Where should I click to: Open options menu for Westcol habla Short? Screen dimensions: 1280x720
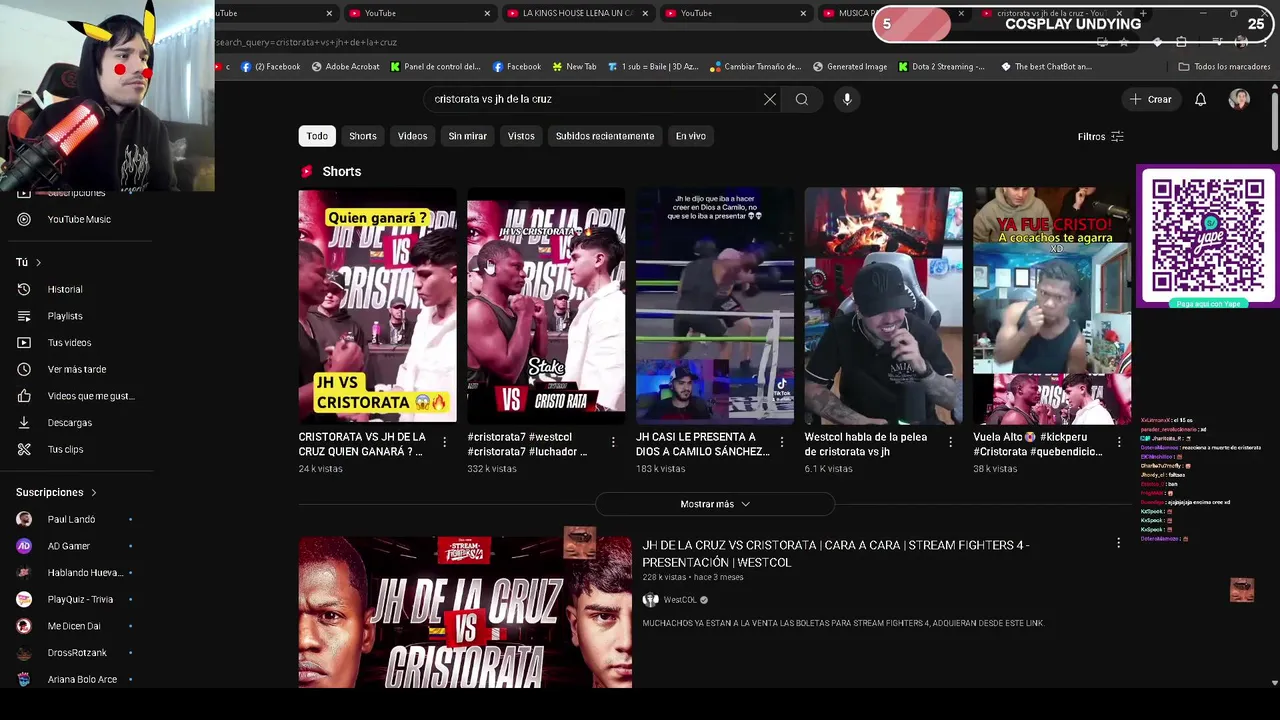pyautogui.click(x=951, y=442)
